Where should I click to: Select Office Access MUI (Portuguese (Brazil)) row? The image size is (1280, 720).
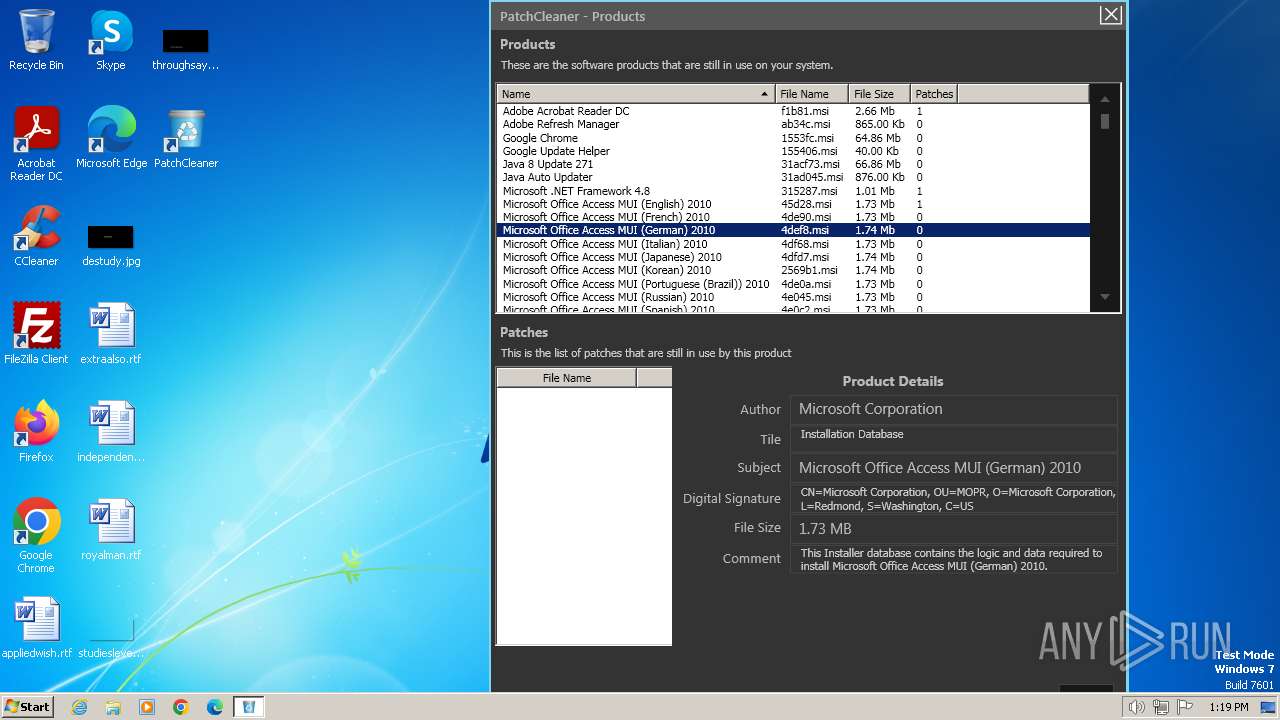[793, 284]
